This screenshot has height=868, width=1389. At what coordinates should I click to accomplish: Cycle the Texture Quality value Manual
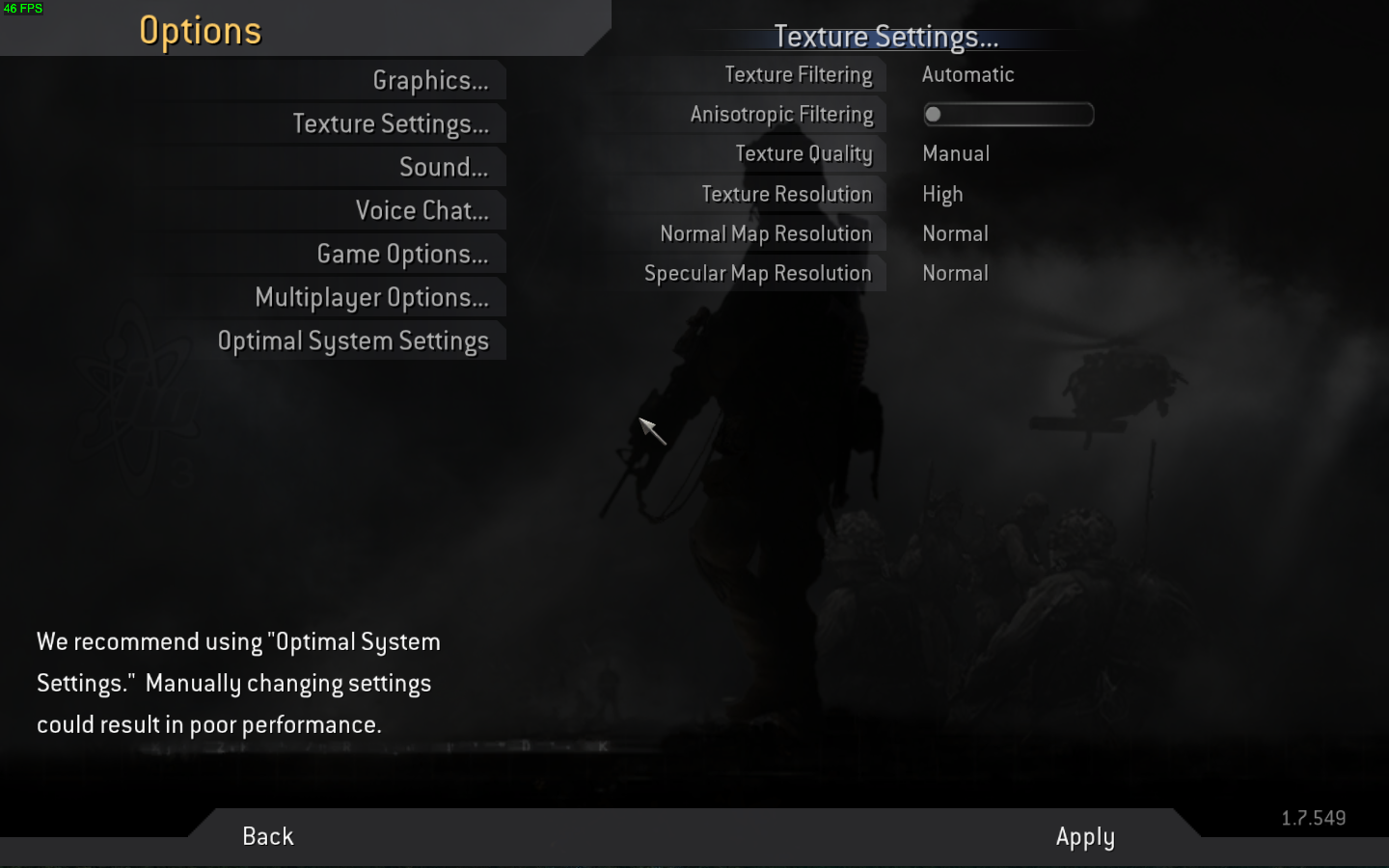[x=956, y=153]
